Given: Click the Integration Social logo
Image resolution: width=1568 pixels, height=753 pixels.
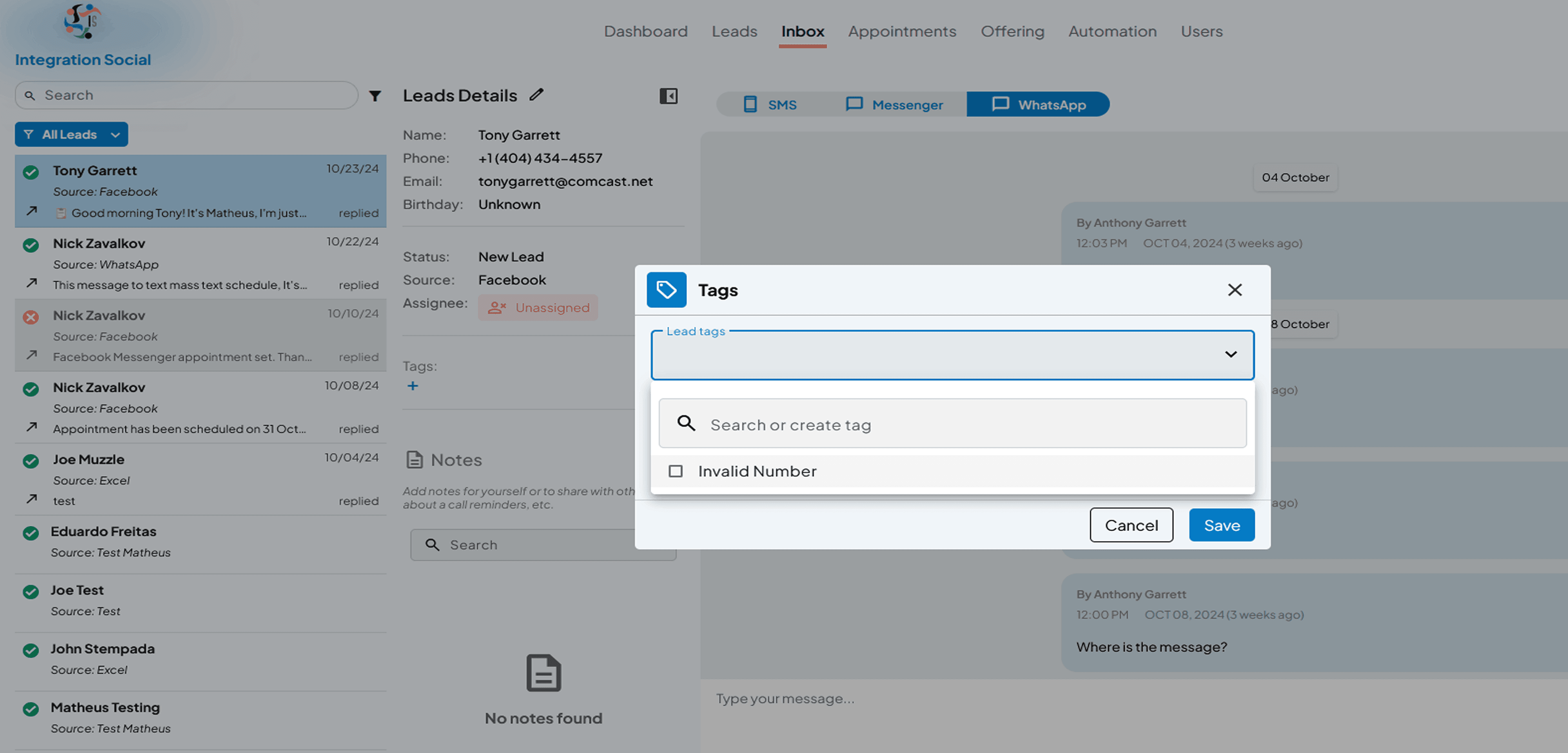Looking at the screenshot, I should pos(82,21).
